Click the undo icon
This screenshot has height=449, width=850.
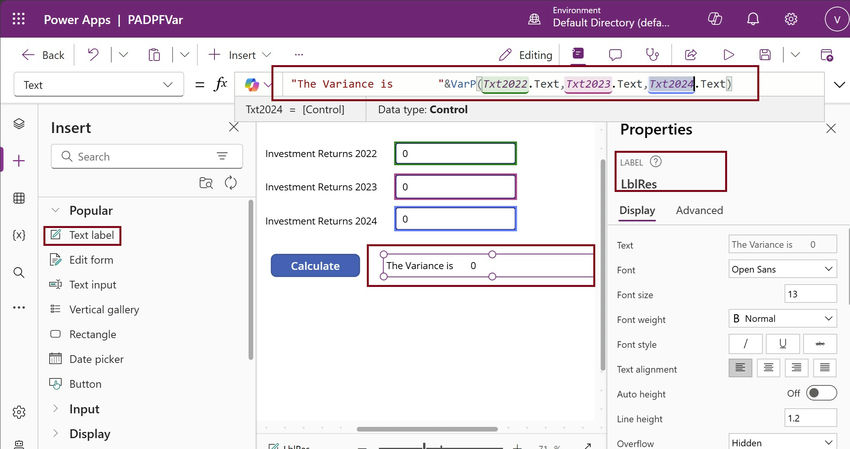coord(93,54)
